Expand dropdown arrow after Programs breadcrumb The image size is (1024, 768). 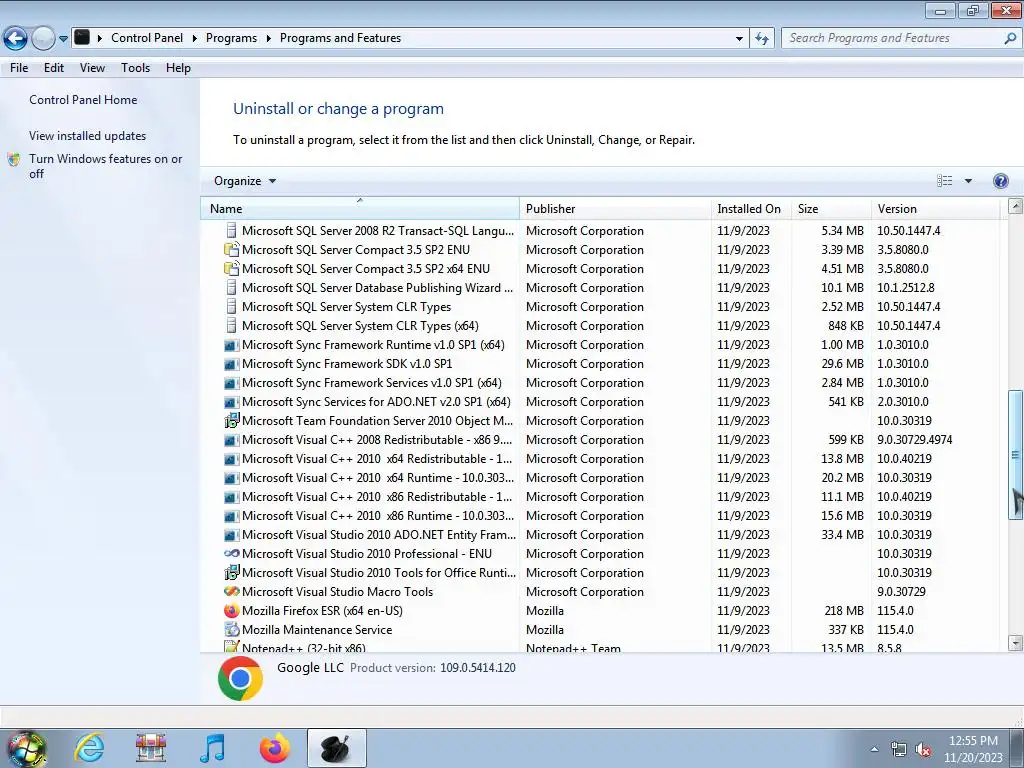click(x=268, y=39)
